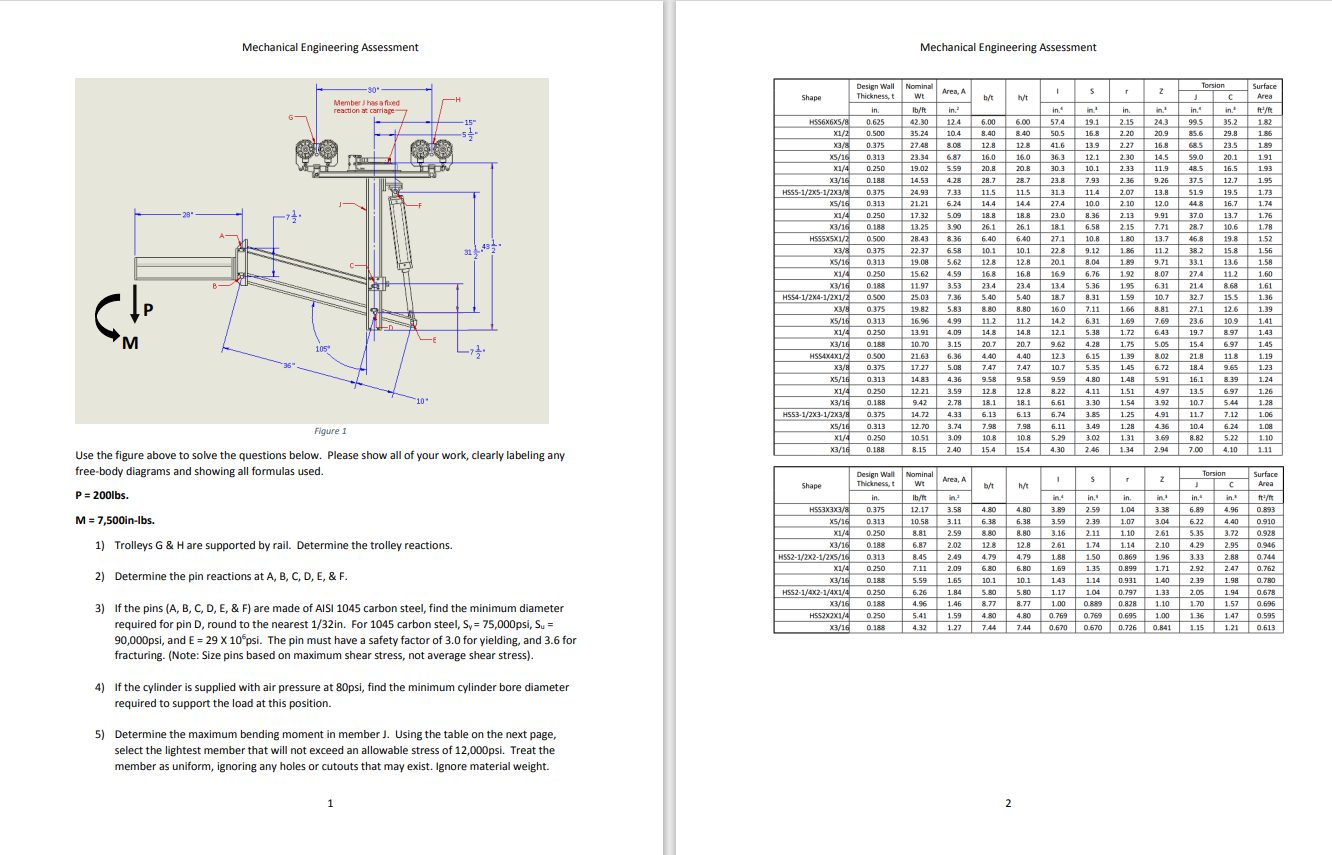Click the HSS5-1/2X5-1/2X3/8 shape row label

point(816,191)
